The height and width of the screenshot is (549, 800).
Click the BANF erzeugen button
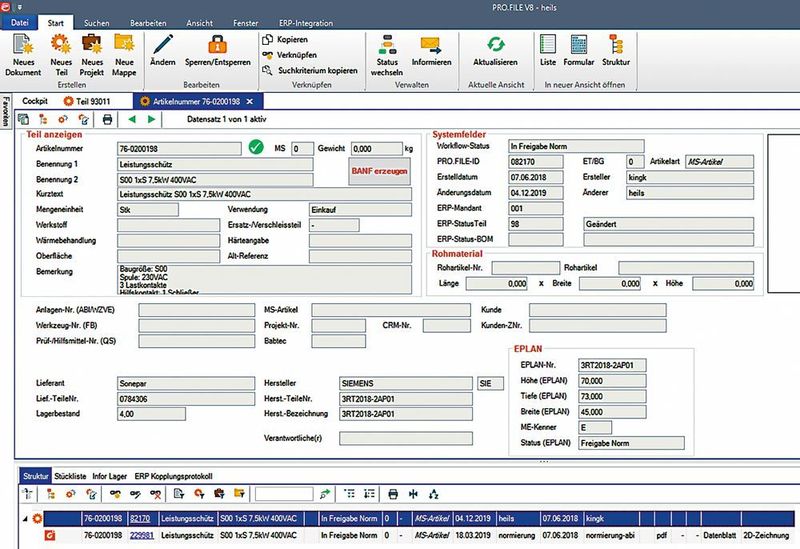point(379,171)
